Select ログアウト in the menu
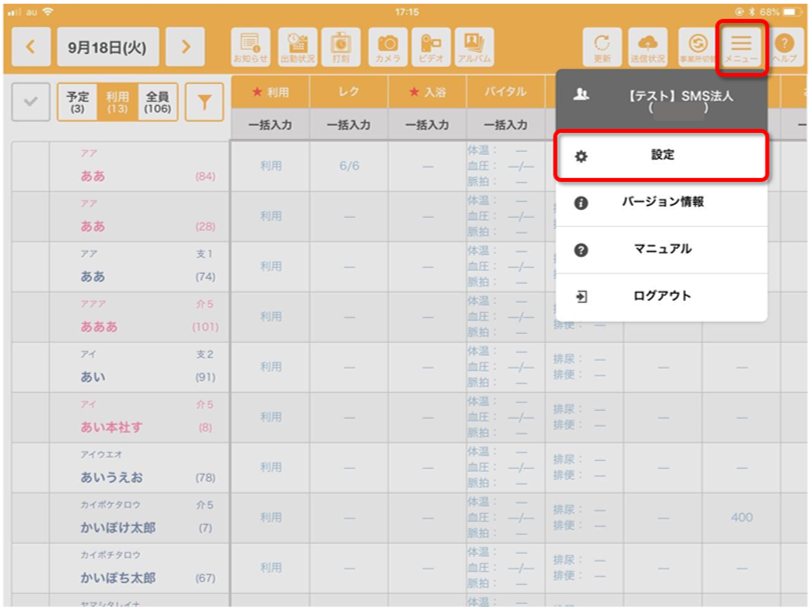This screenshot has width=809, height=609. [661, 296]
